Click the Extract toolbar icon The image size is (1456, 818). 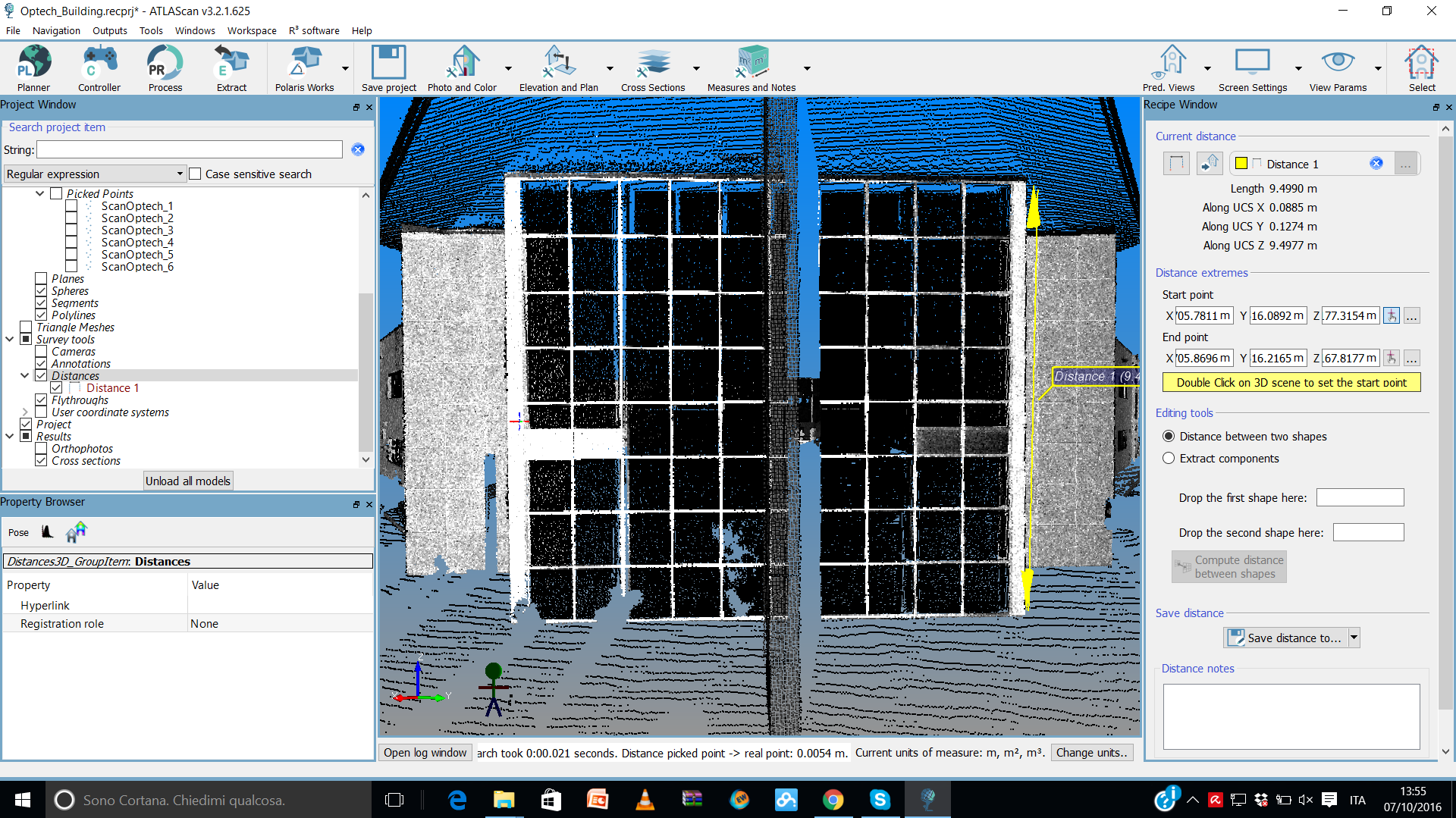pos(231,67)
